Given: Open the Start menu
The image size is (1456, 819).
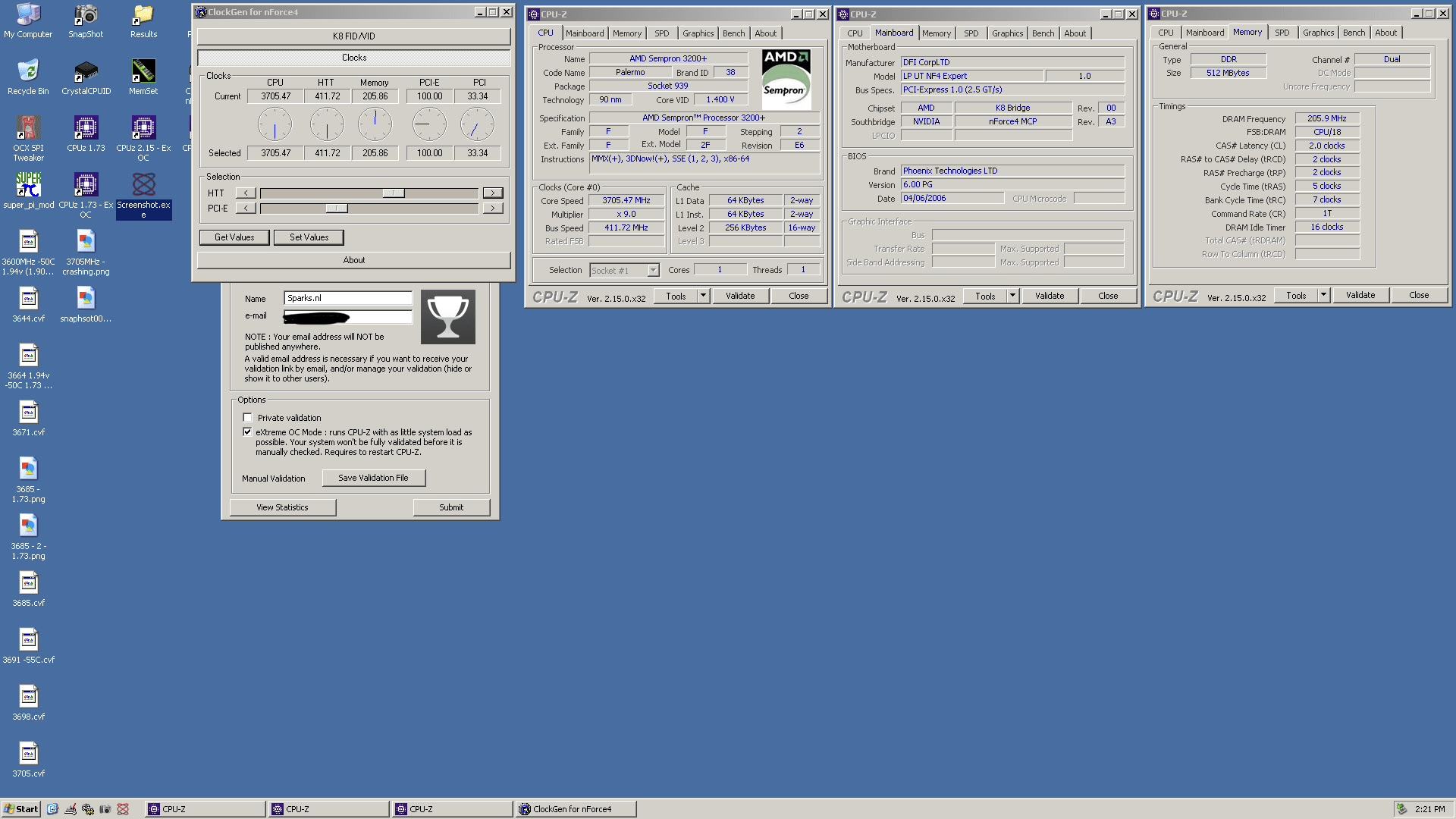Looking at the screenshot, I should (20, 809).
